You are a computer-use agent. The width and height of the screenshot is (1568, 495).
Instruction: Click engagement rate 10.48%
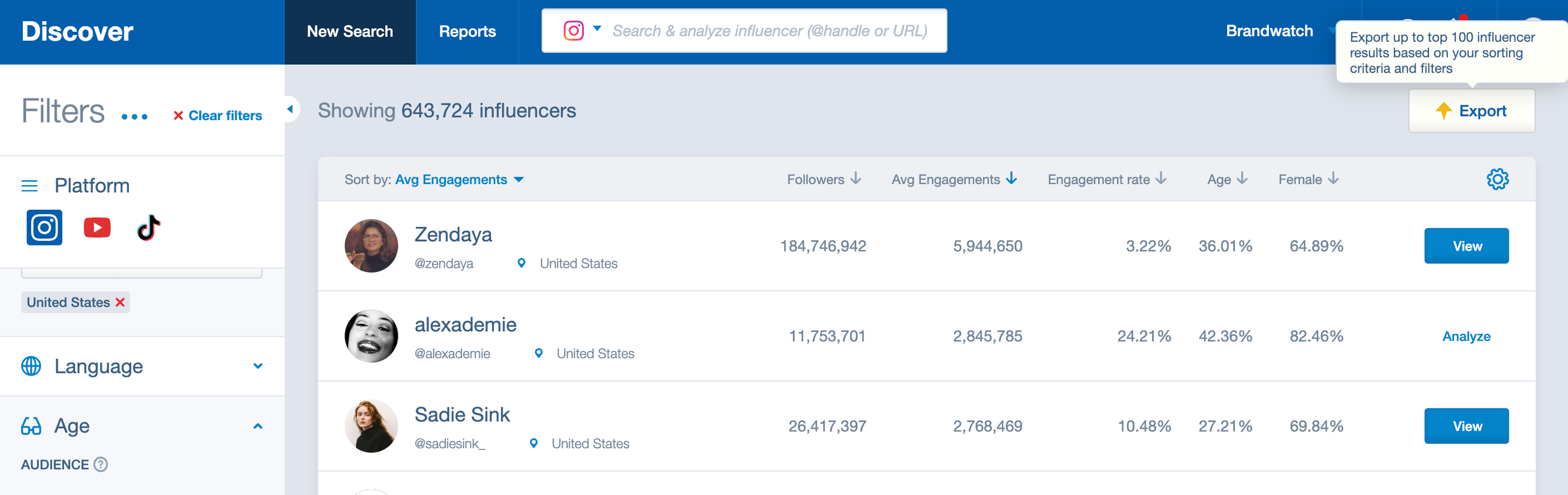tap(1144, 426)
